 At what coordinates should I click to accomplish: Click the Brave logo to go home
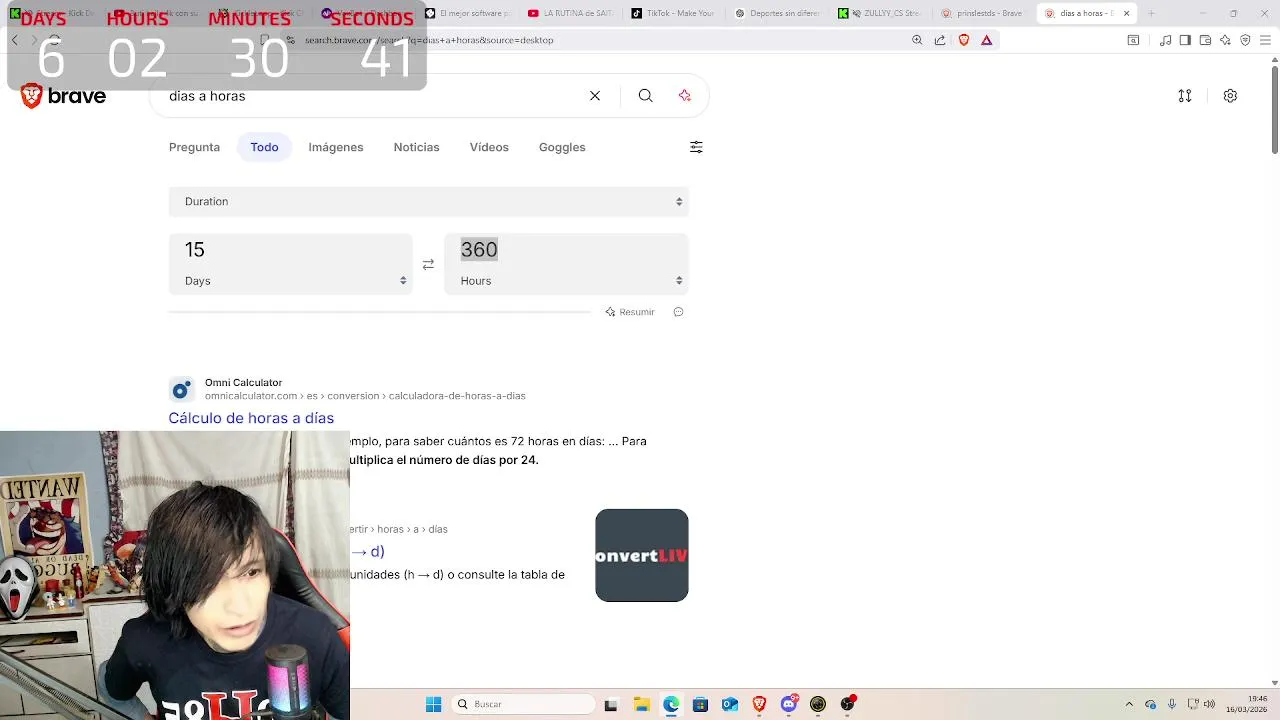pos(63,96)
